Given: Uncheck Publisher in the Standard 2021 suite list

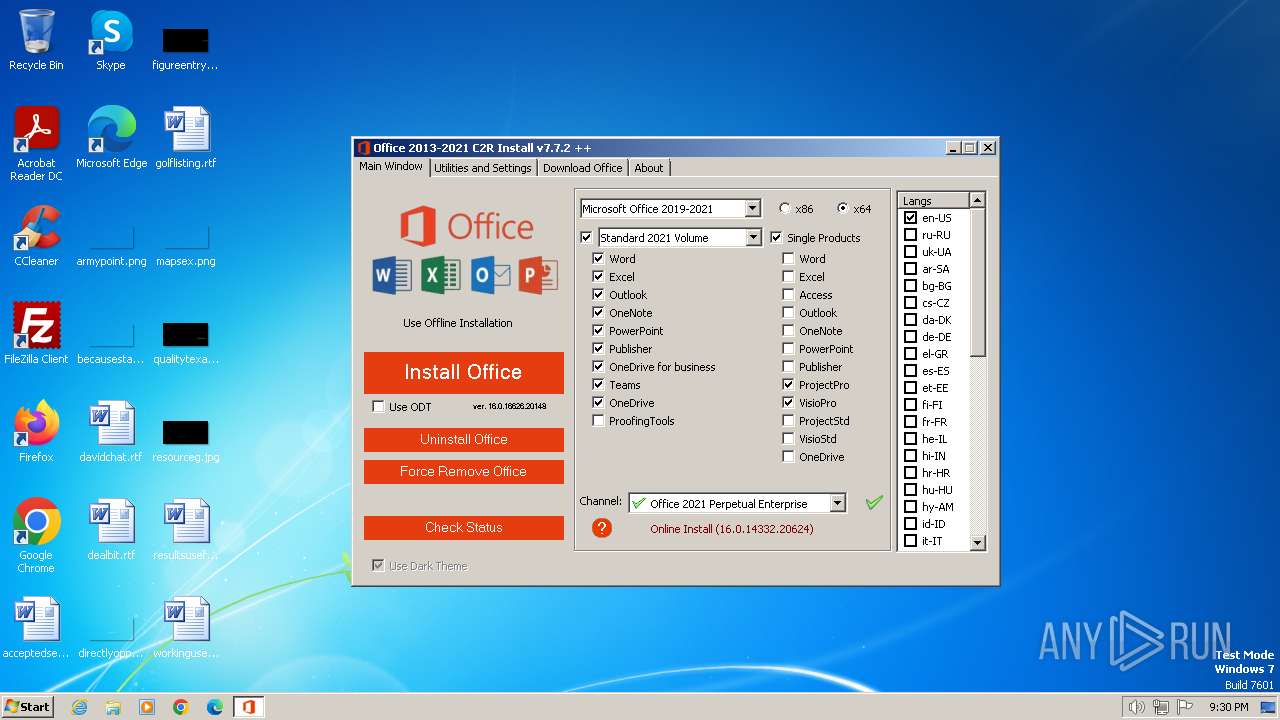Looking at the screenshot, I should [x=598, y=349].
